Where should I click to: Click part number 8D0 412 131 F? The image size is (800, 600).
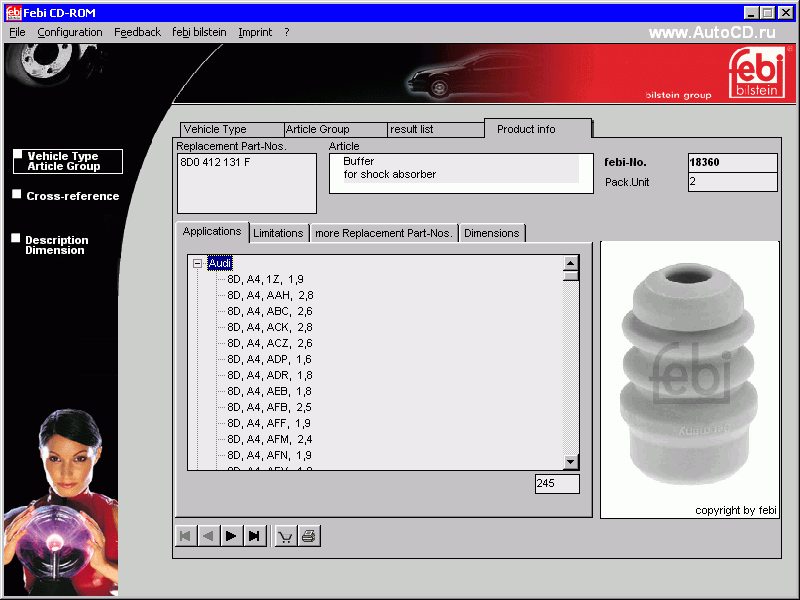click(215, 162)
